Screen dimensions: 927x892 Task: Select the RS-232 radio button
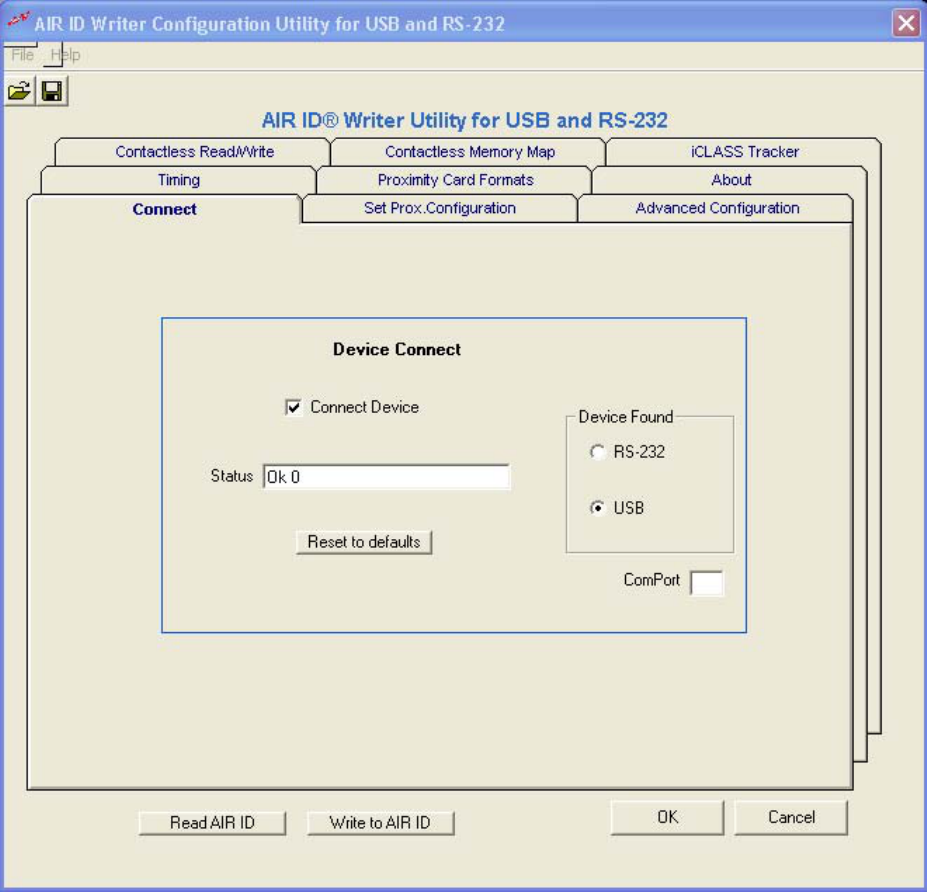(x=597, y=452)
